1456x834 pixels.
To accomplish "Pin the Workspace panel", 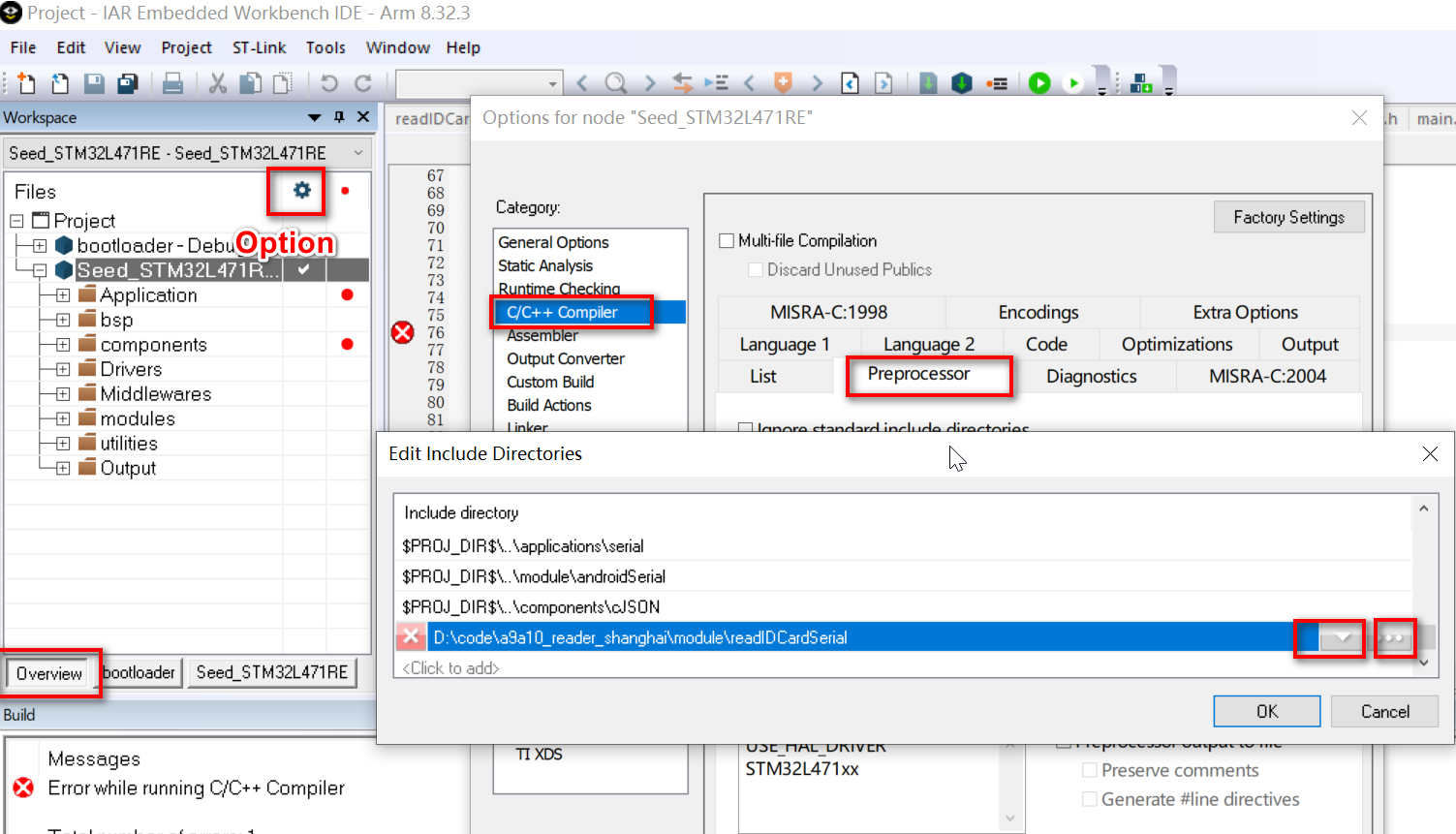I will (339, 117).
